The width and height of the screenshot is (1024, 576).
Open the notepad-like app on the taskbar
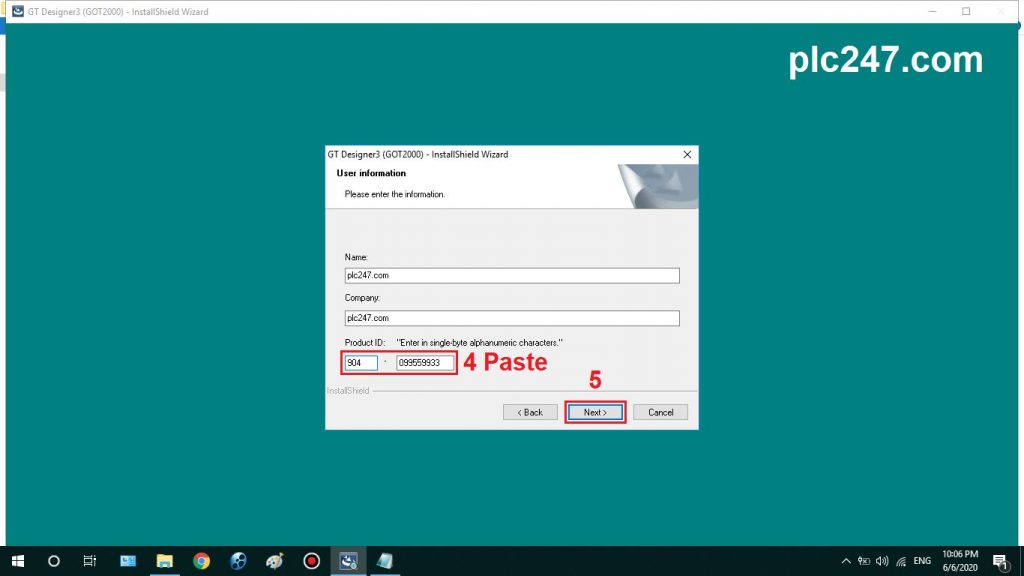coord(385,561)
